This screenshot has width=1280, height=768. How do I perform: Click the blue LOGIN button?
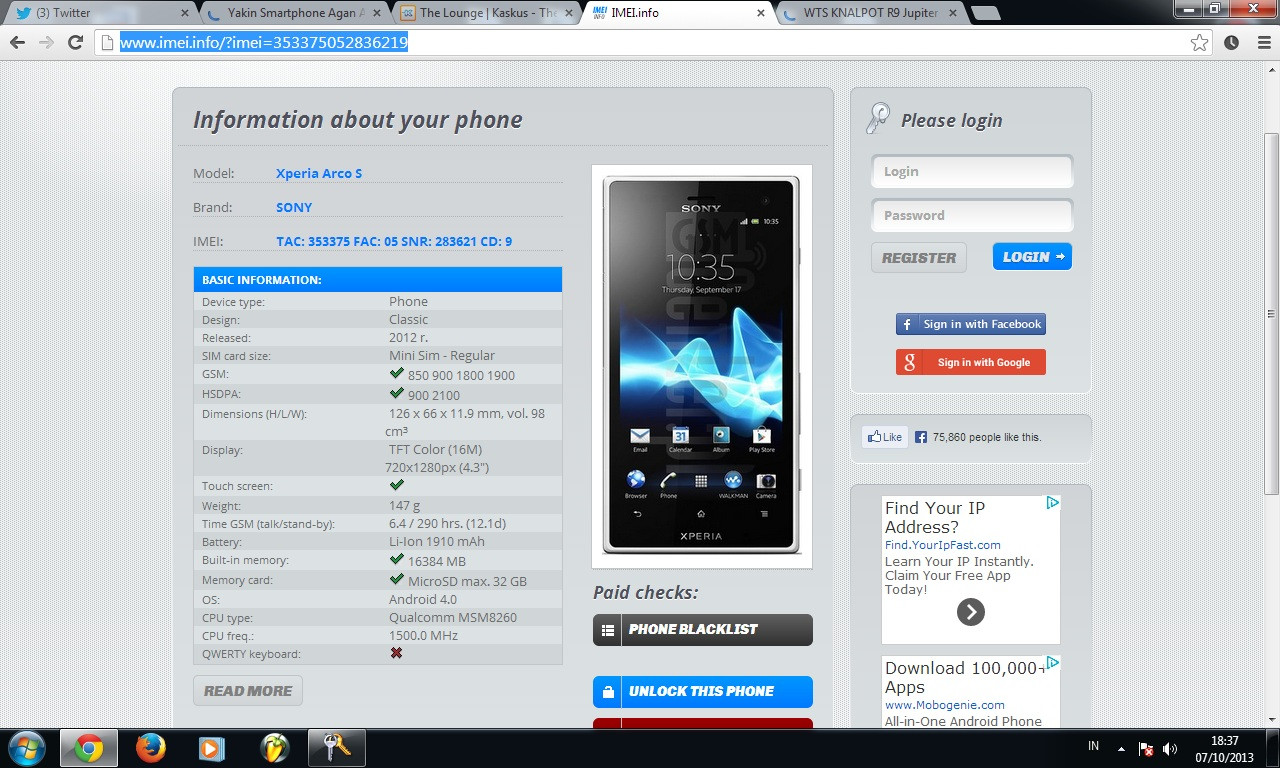[x=1032, y=256]
